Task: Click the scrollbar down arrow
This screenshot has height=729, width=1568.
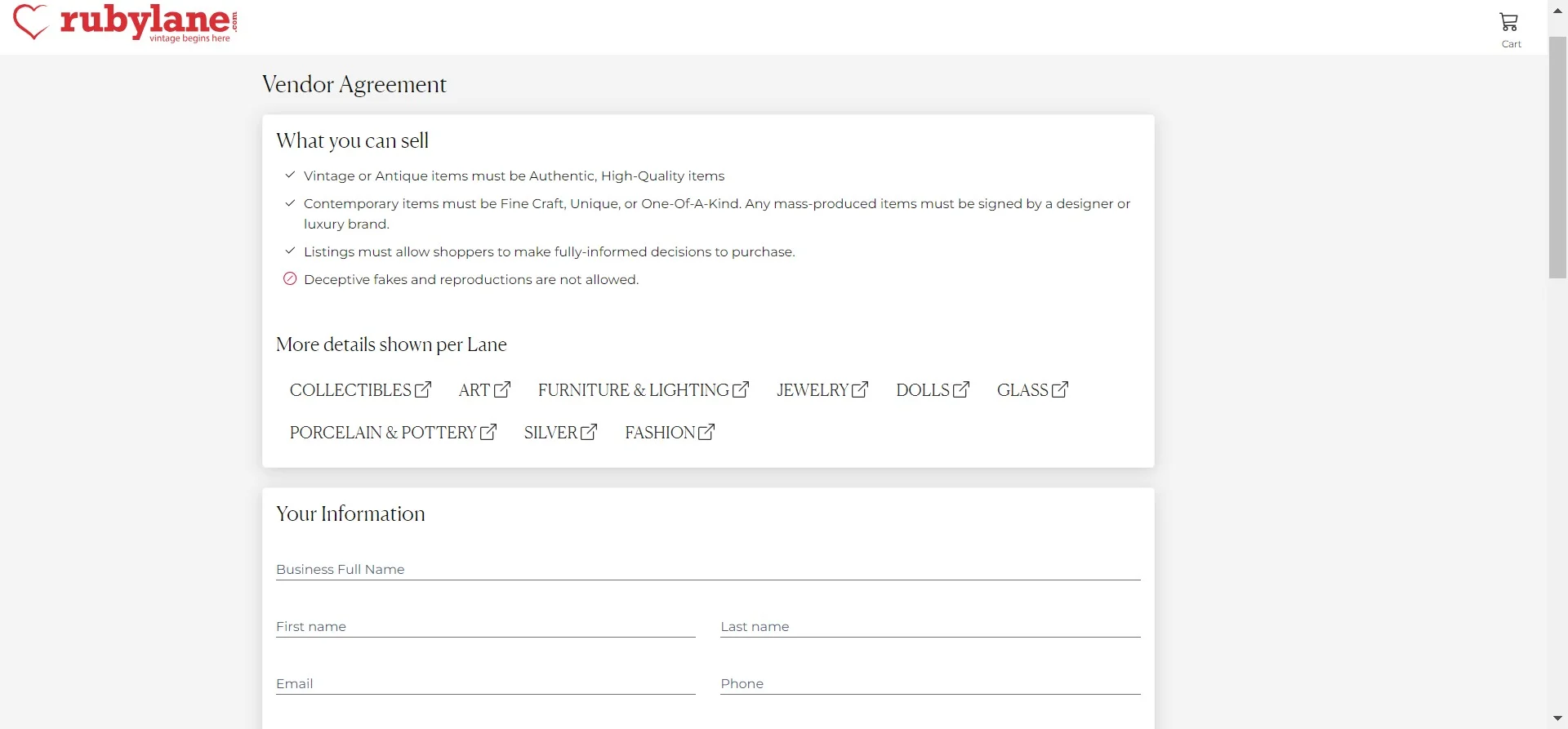Action: (x=1557, y=719)
